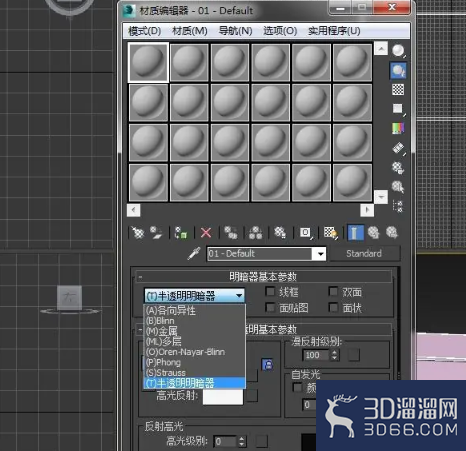
Task: Enable the 线框 checkbox
Action: click(x=270, y=292)
